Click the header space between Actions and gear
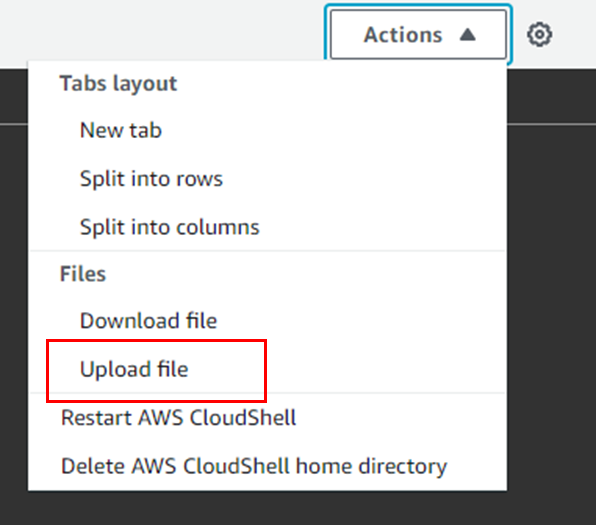This screenshot has height=525, width=596. click(x=519, y=35)
